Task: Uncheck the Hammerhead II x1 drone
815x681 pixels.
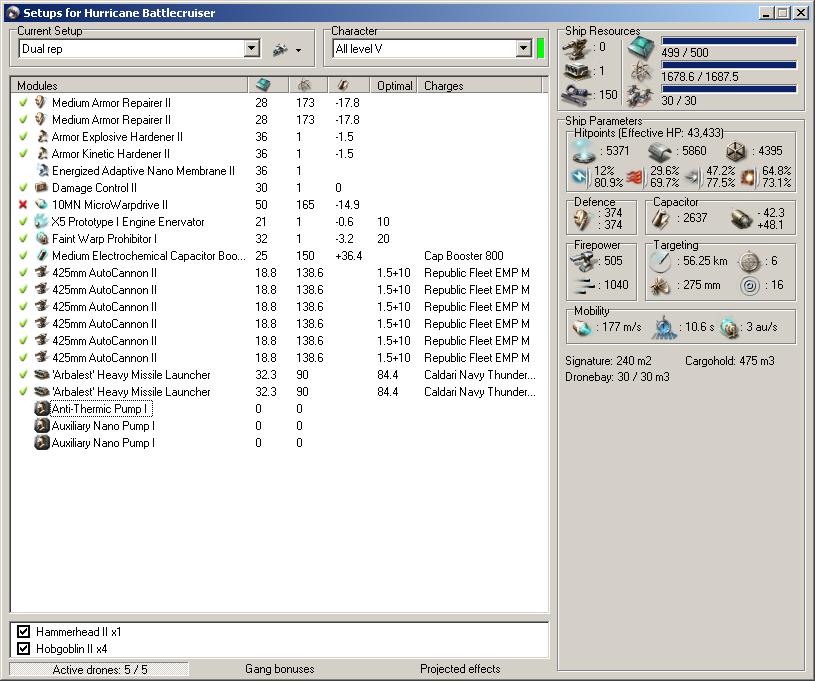Action: (24, 632)
